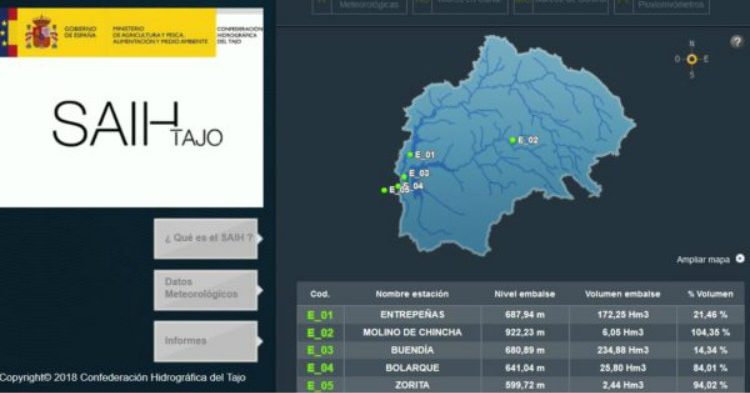Click the E_03 green dot on map
This screenshot has width=750, height=393.
404,177
